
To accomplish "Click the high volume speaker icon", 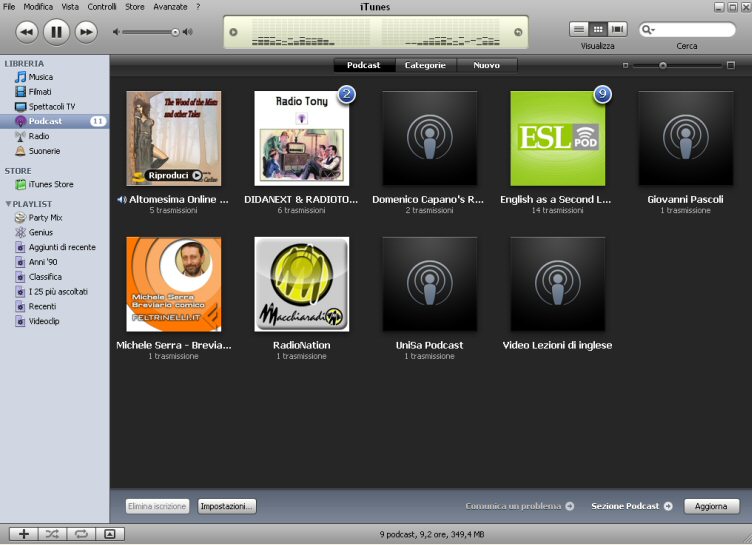I will click(x=188, y=32).
